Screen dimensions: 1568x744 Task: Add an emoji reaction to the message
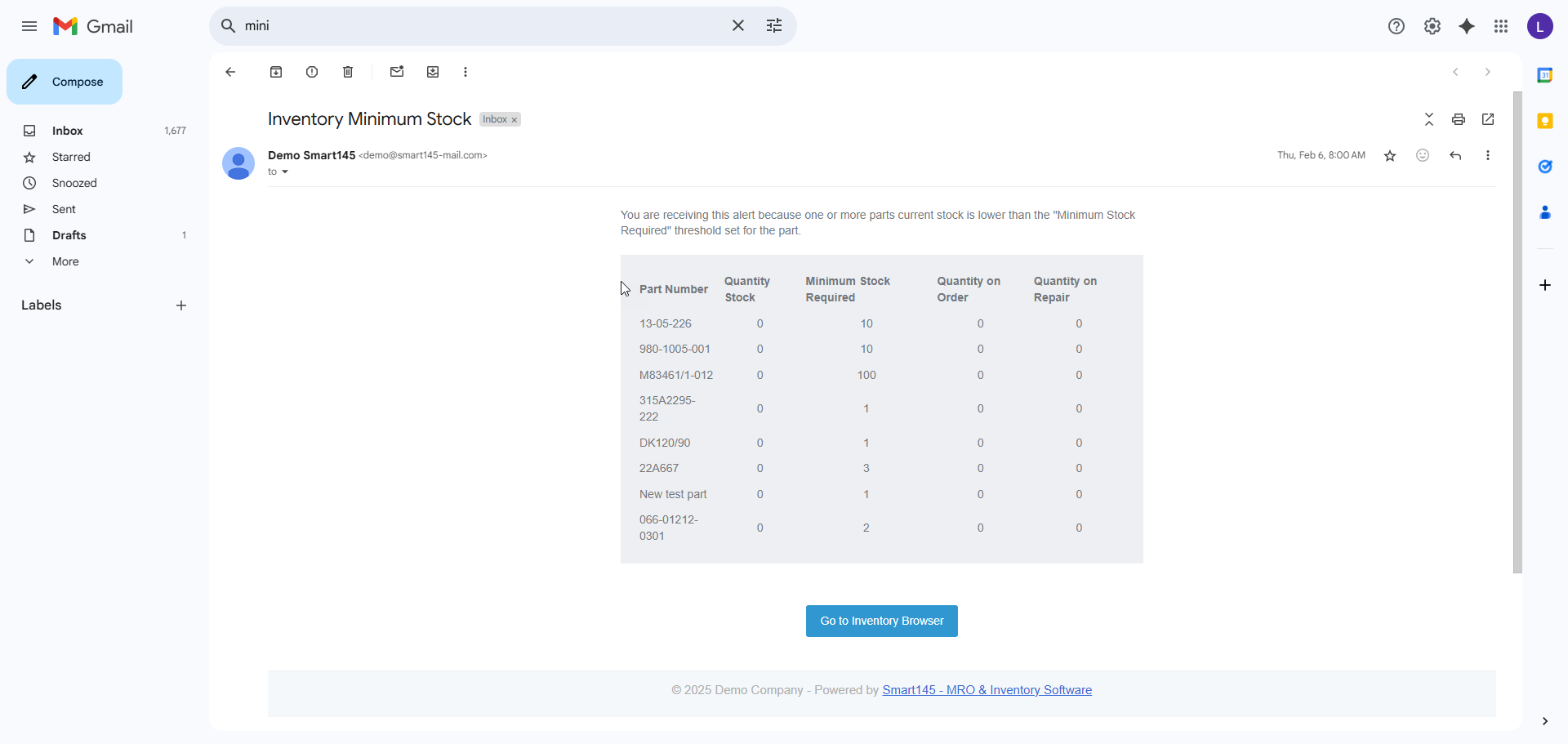coord(1423,155)
